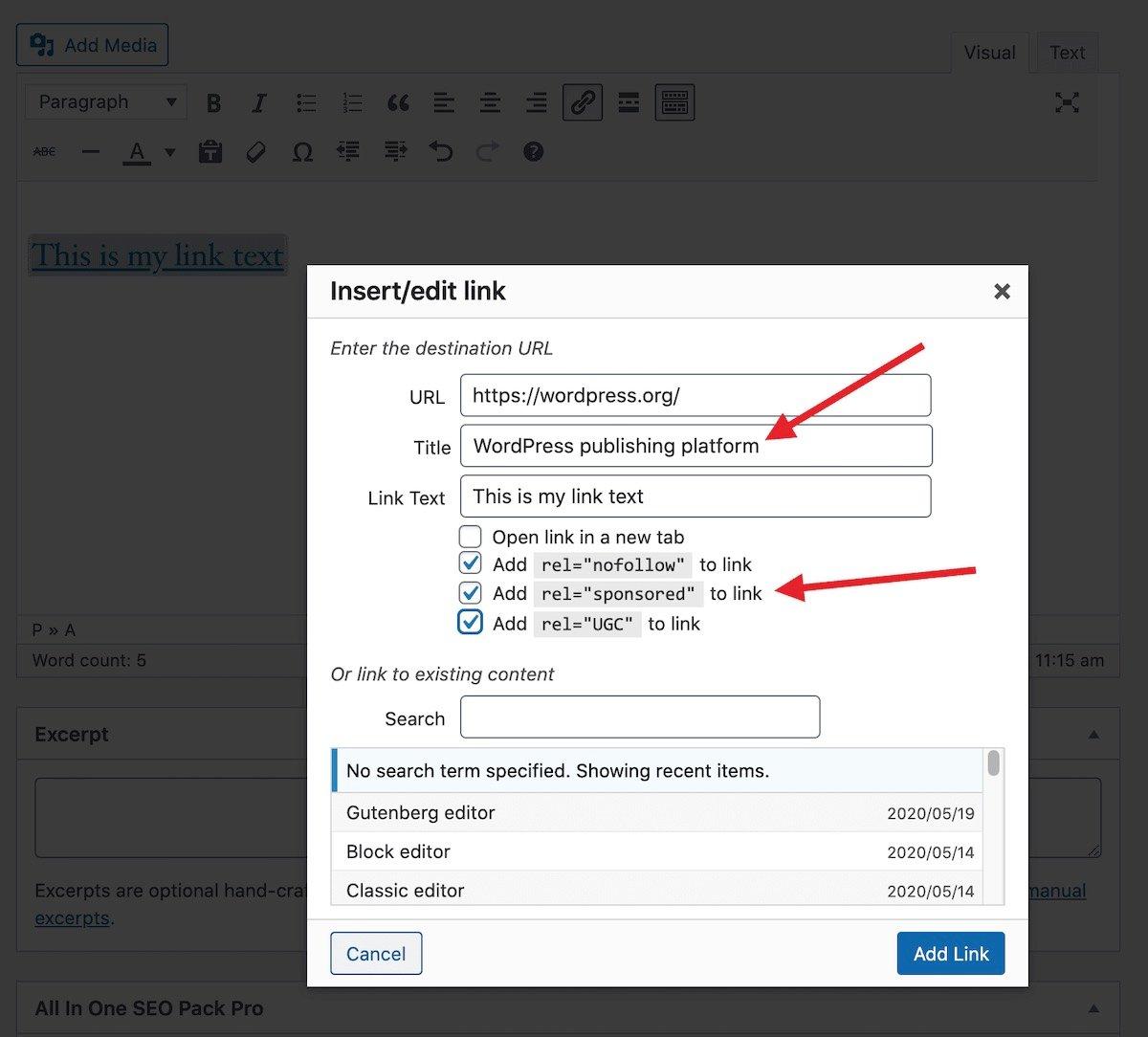This screenshot has height=1037, width=1148.
Task: Click the Insert/edit link toolbar icon
Action: pyautogui.click(x=583, y=102)
